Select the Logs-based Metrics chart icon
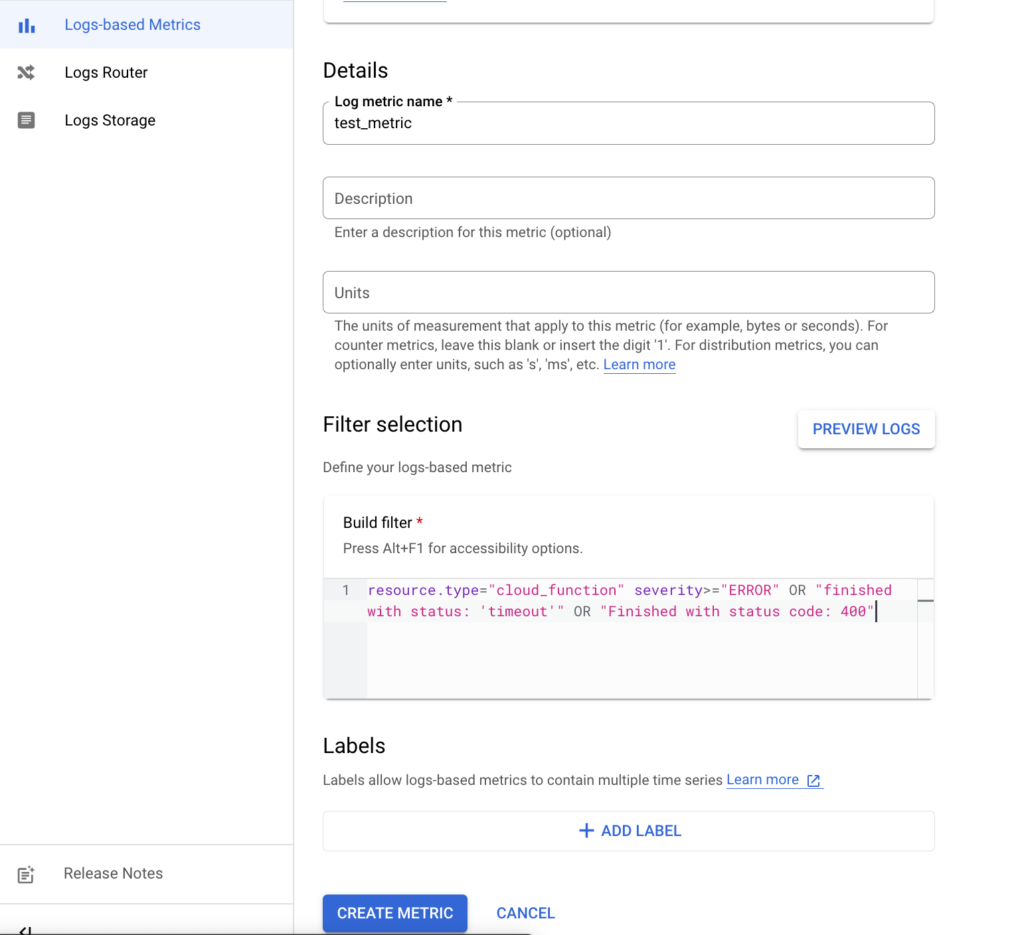 click(x=24, y=24)
